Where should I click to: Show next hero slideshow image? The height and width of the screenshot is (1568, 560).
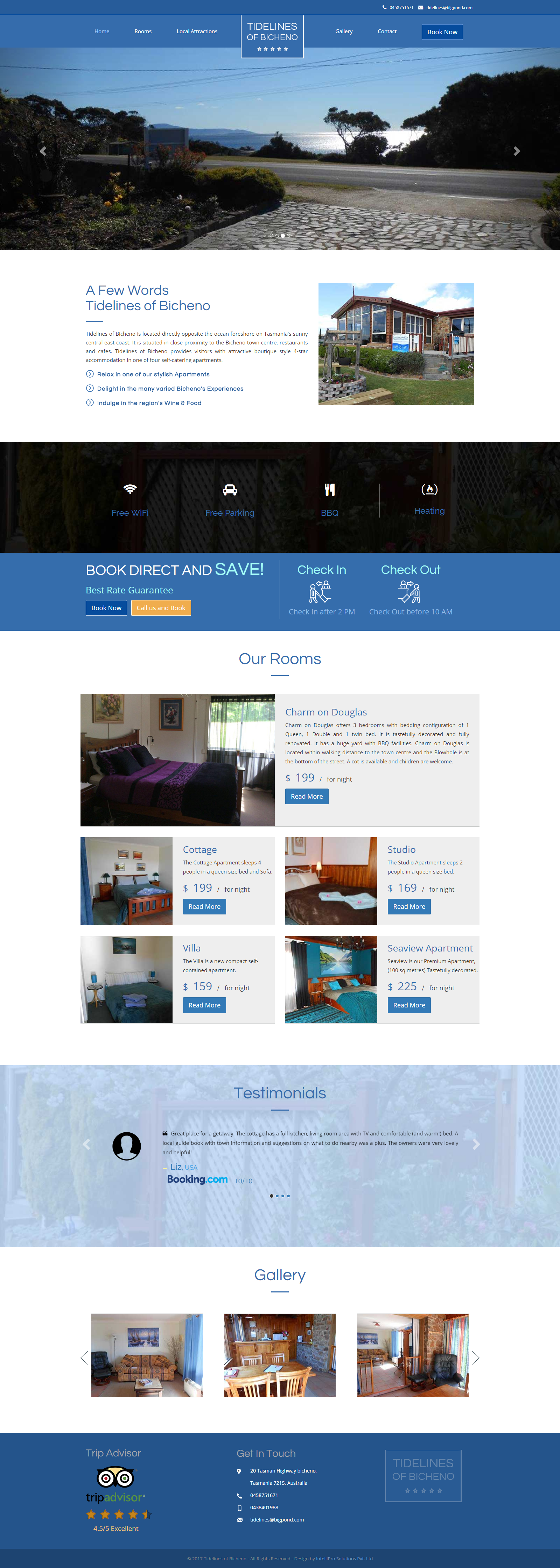click(517, 151)
